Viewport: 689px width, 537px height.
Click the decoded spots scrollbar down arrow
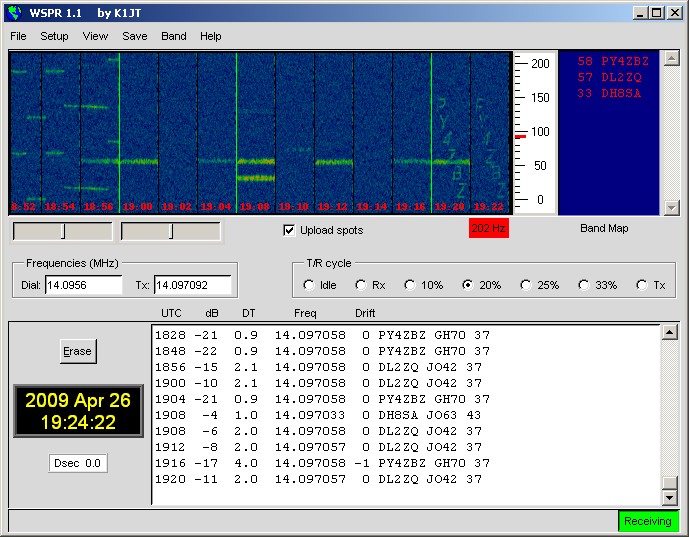point(669,498)
